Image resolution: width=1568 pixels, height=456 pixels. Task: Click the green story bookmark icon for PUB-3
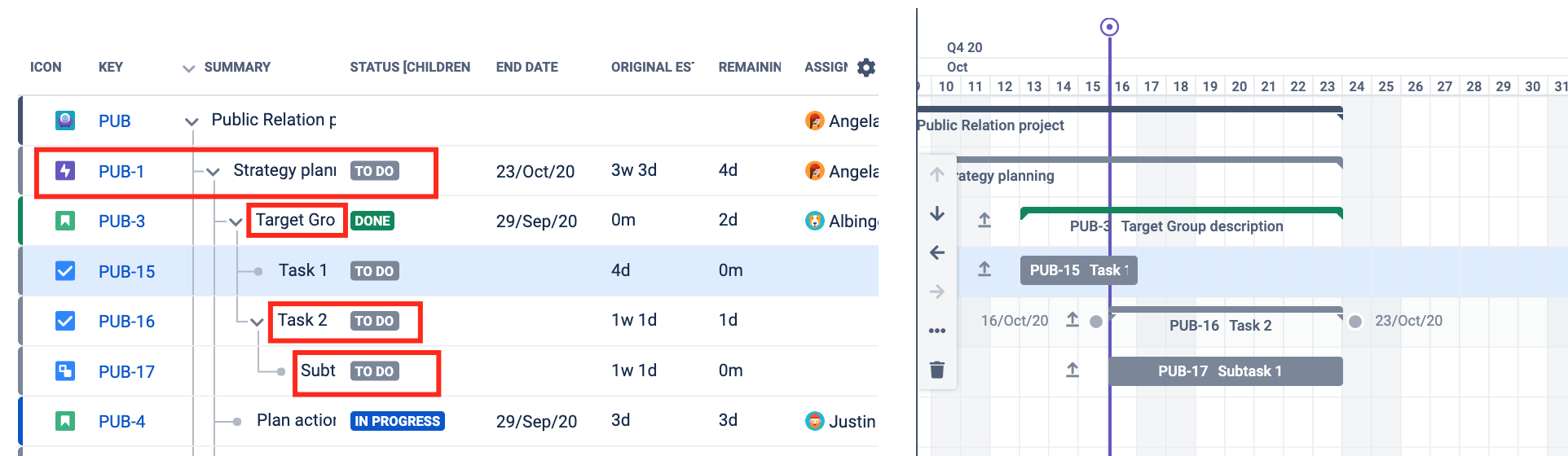pyautogui.click(x=65, y=221)
